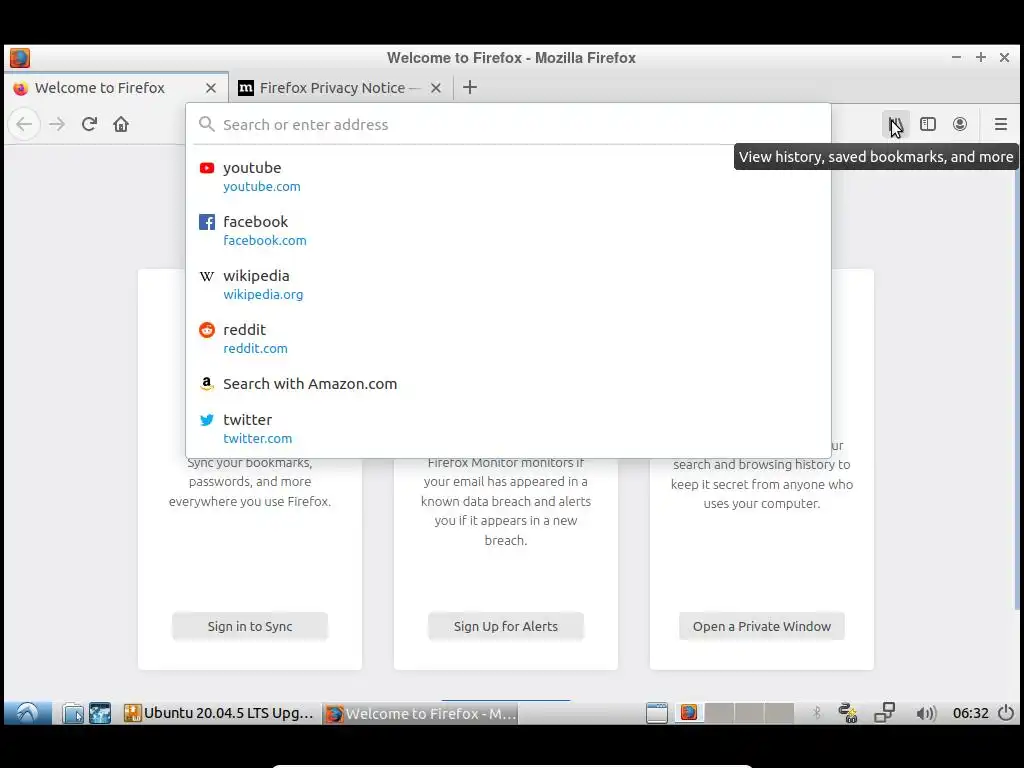Click the Sign in to Sync button
Viewport: 1024px width, 768px height.
249,626
